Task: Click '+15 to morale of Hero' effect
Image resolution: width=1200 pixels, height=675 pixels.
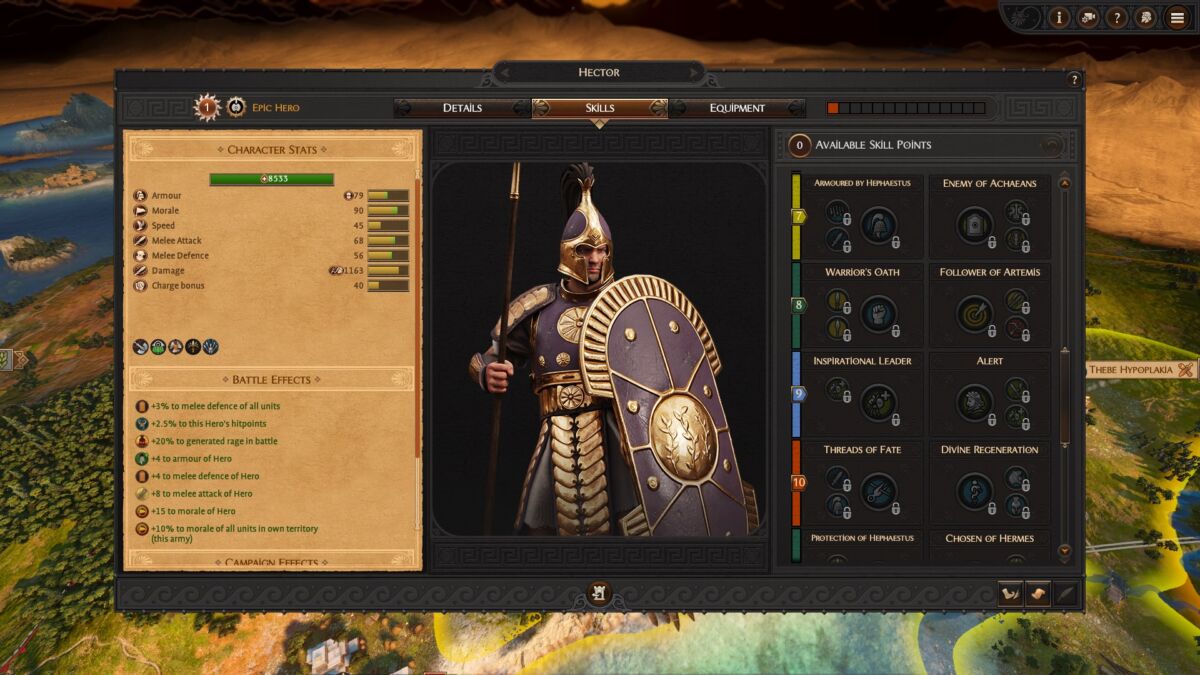Action: 193,511
